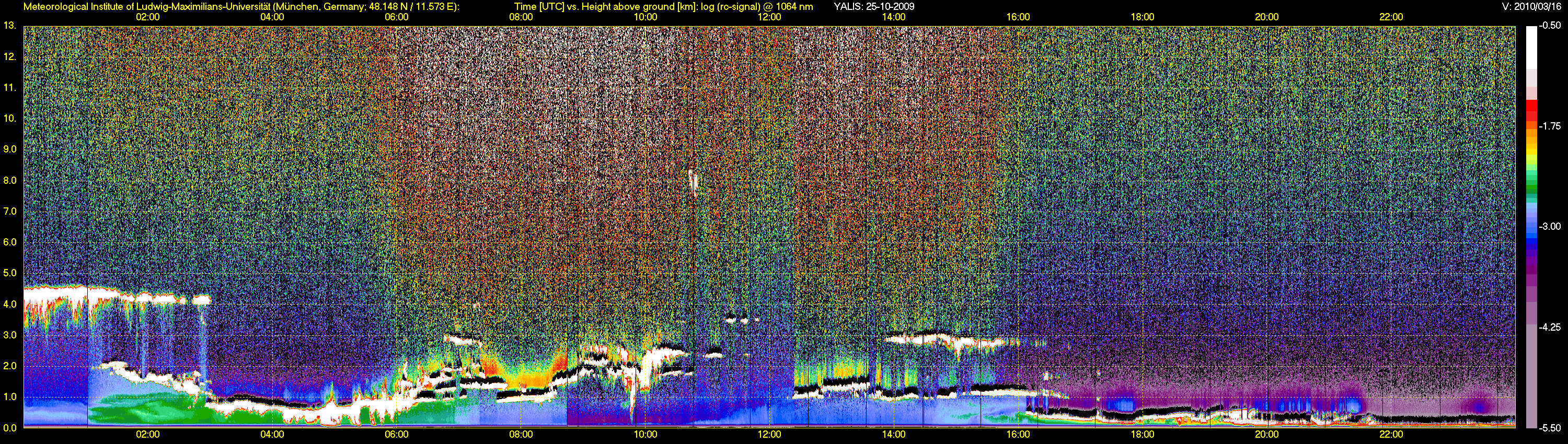
Task: Select the 18:00 label on the top time axis
Action: click(1143, 17)
